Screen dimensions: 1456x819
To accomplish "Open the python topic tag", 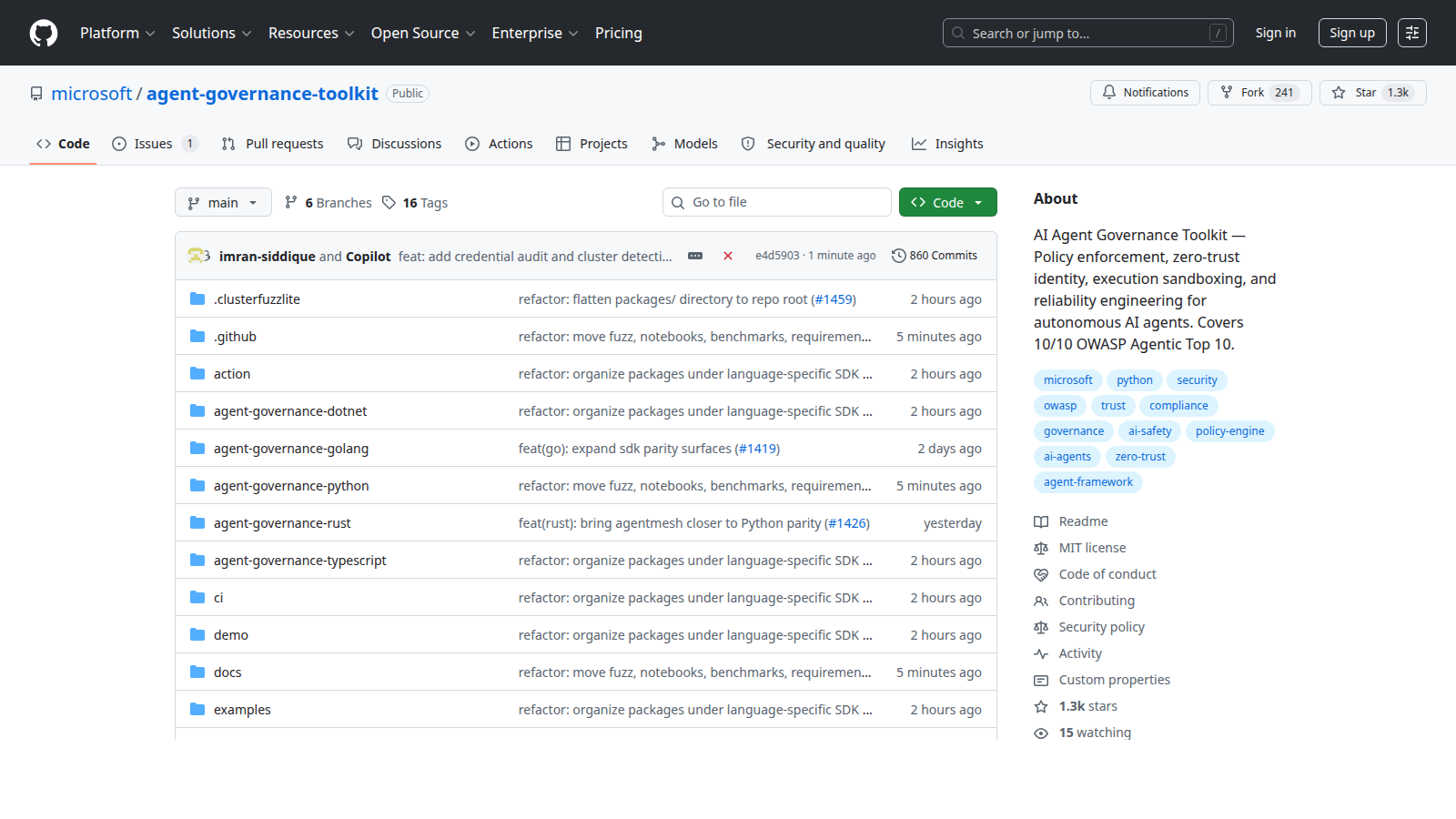I will pyautogui.click(x=1135, y=380).
